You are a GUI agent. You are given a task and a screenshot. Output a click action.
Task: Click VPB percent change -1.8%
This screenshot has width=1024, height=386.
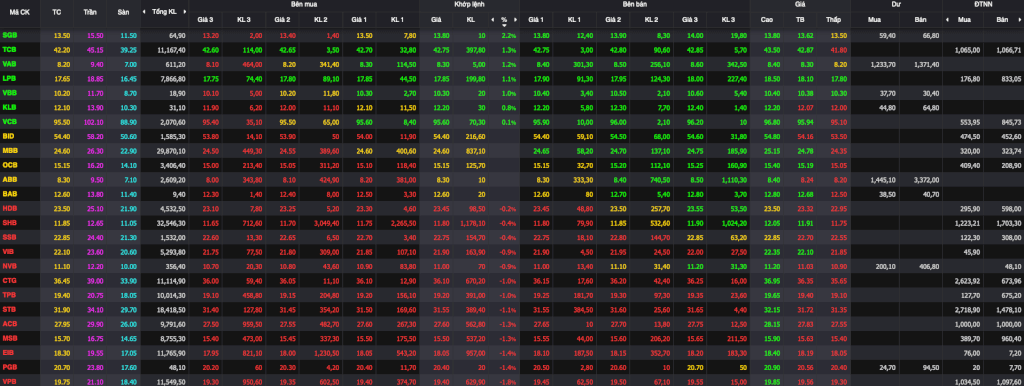click(507, 381)
